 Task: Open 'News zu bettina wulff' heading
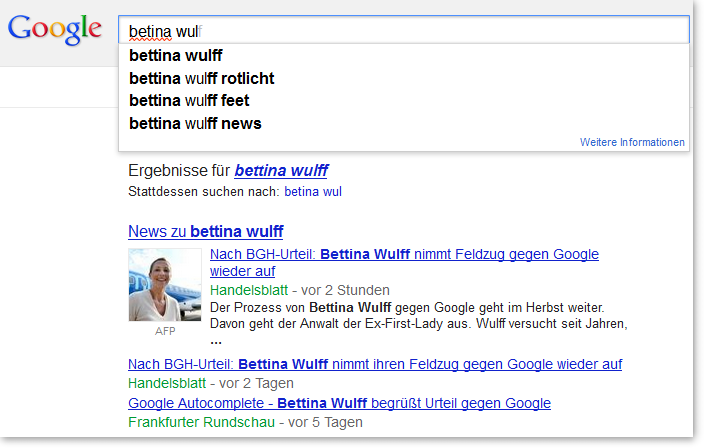[206, 232]
